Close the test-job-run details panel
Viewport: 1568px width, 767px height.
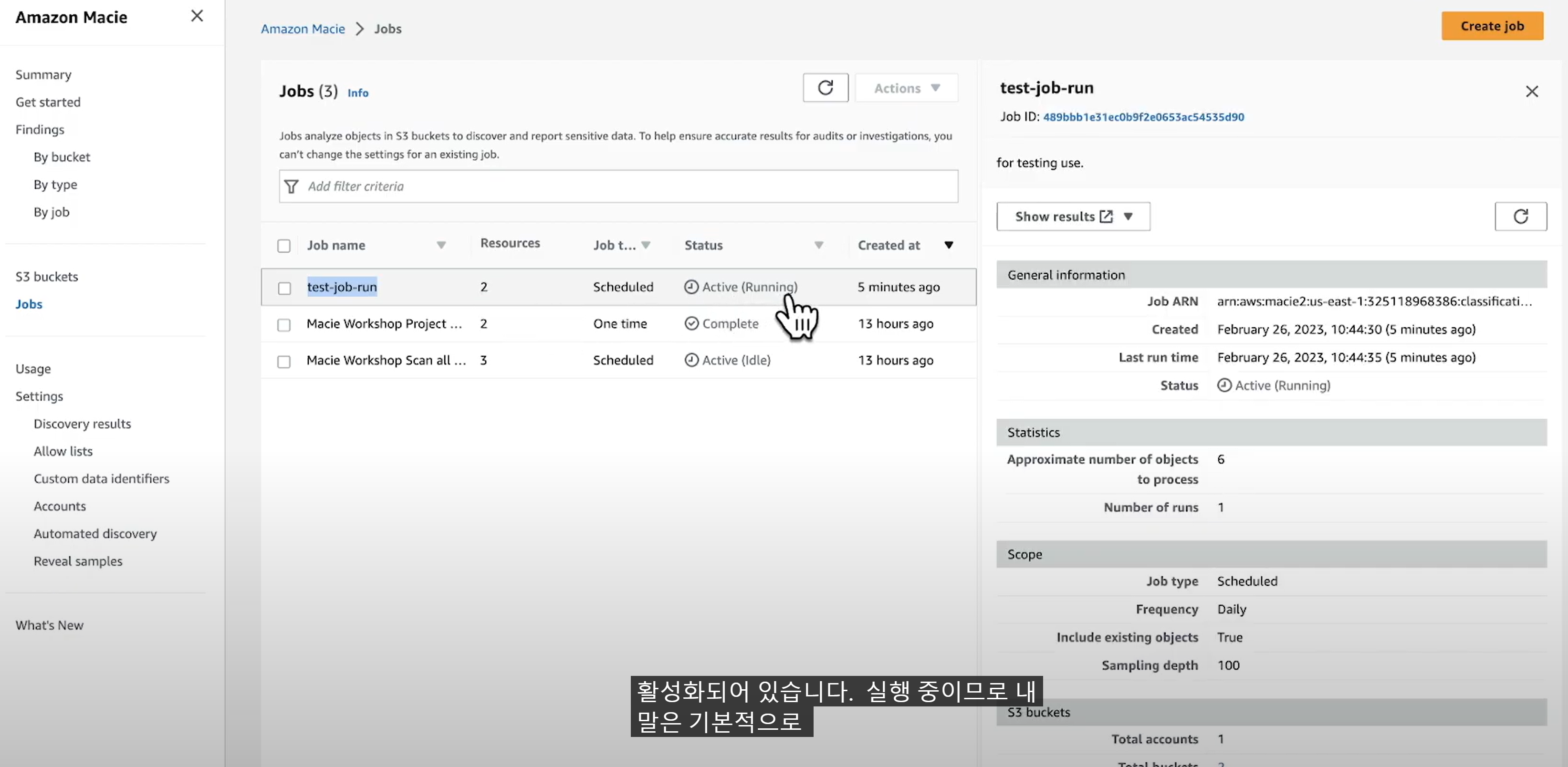[1531, 92]
